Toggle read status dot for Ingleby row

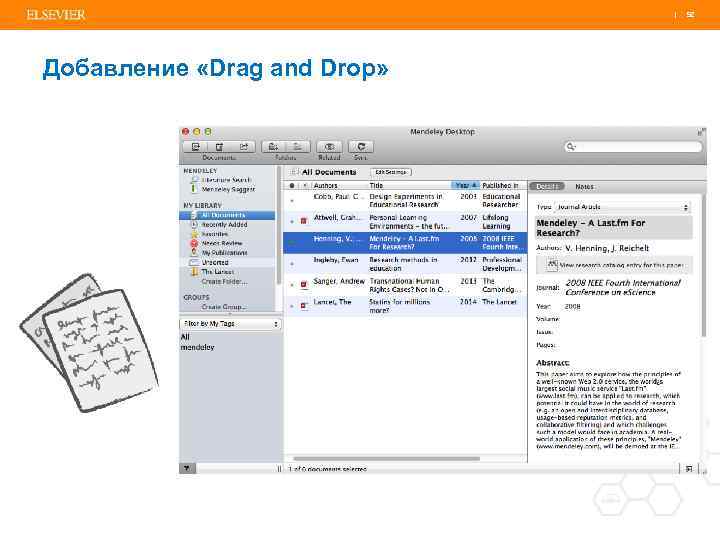tap(292, 264)
